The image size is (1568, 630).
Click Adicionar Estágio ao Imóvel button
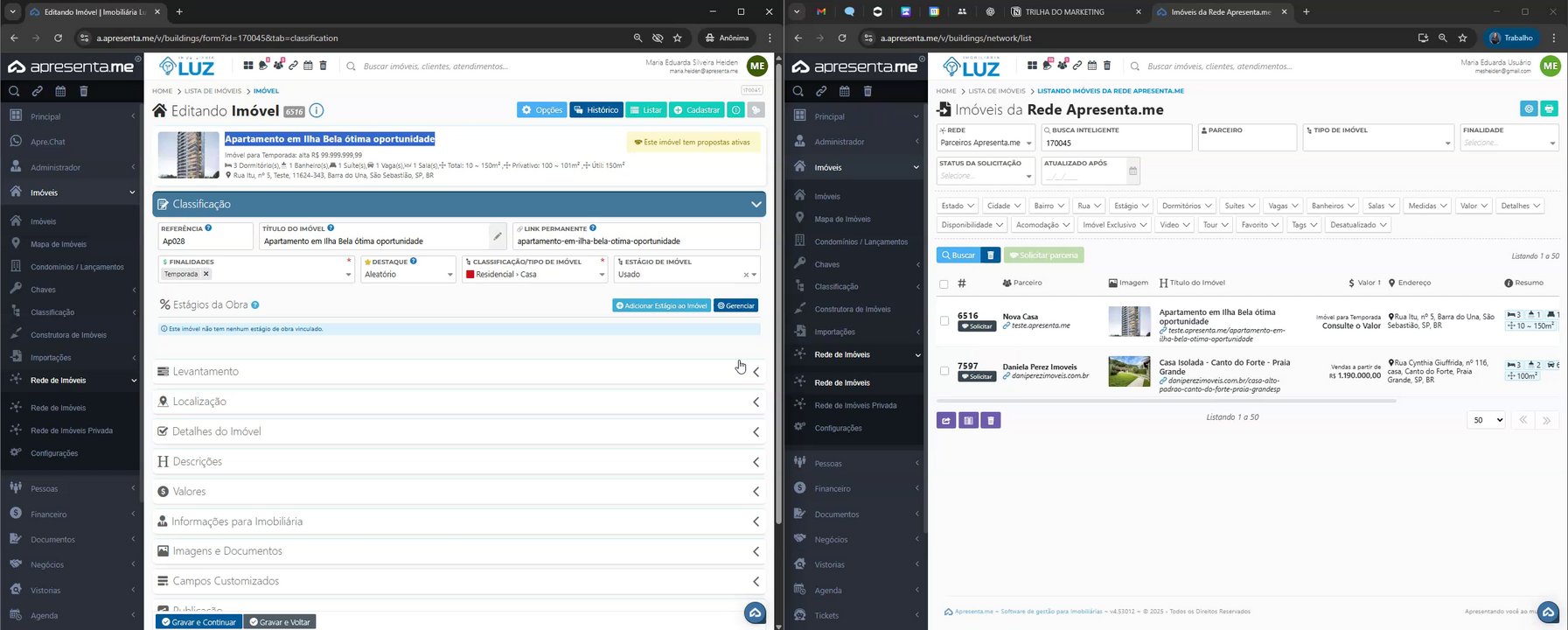(662, 305)
